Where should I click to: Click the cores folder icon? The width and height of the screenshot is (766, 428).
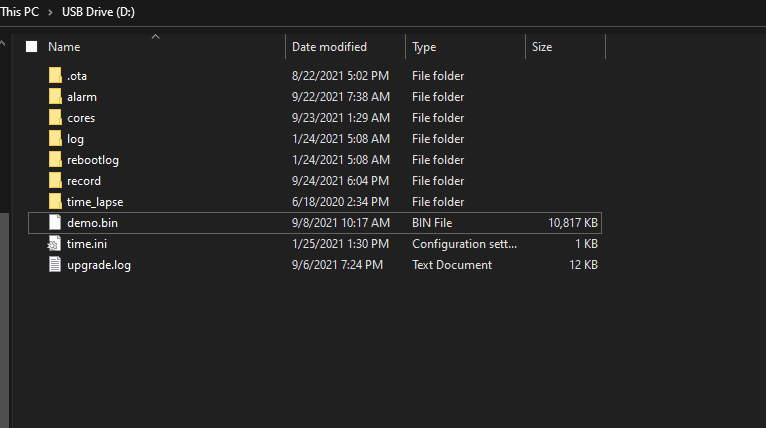coord(55,118)
